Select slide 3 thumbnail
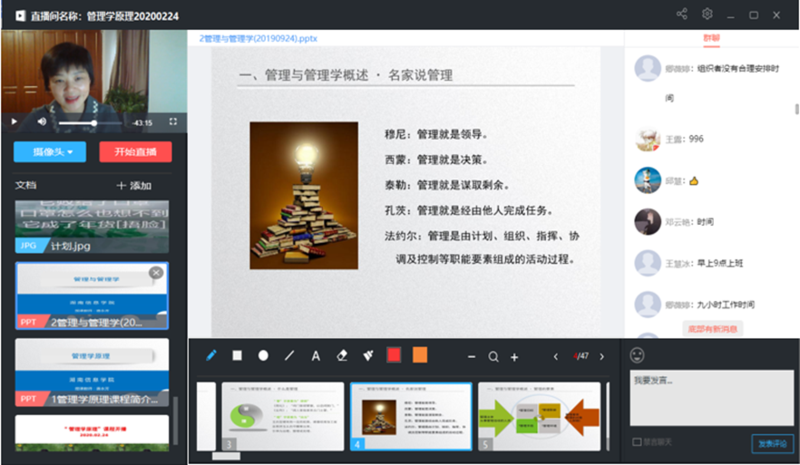Image resolution: width=800 pixels, height=465 pixels. pyautogui.click(x=283, y=417)
